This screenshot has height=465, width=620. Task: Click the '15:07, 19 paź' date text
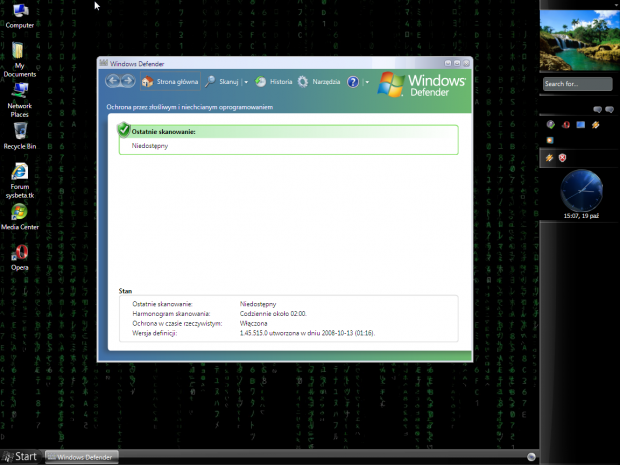[581, 216]
